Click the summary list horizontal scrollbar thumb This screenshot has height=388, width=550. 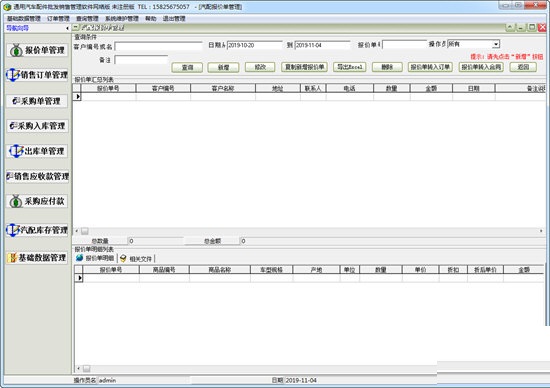click(85, 231)
